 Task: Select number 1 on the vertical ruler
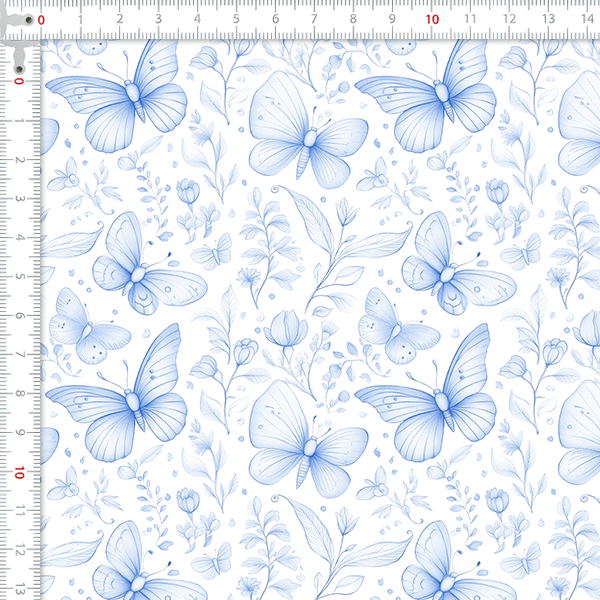tap(19, 121)
